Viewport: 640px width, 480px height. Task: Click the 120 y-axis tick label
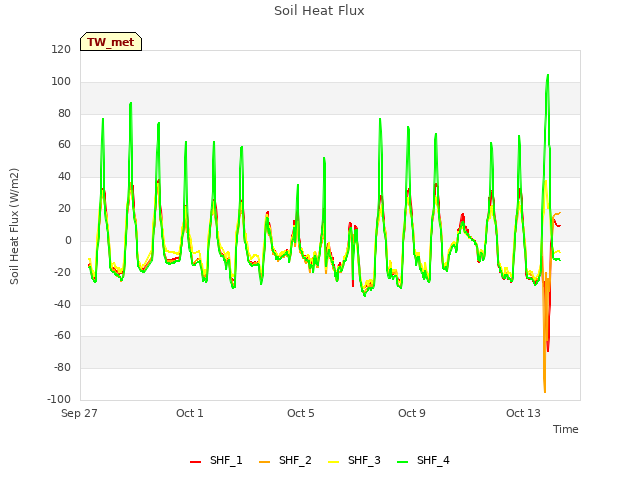61,50
